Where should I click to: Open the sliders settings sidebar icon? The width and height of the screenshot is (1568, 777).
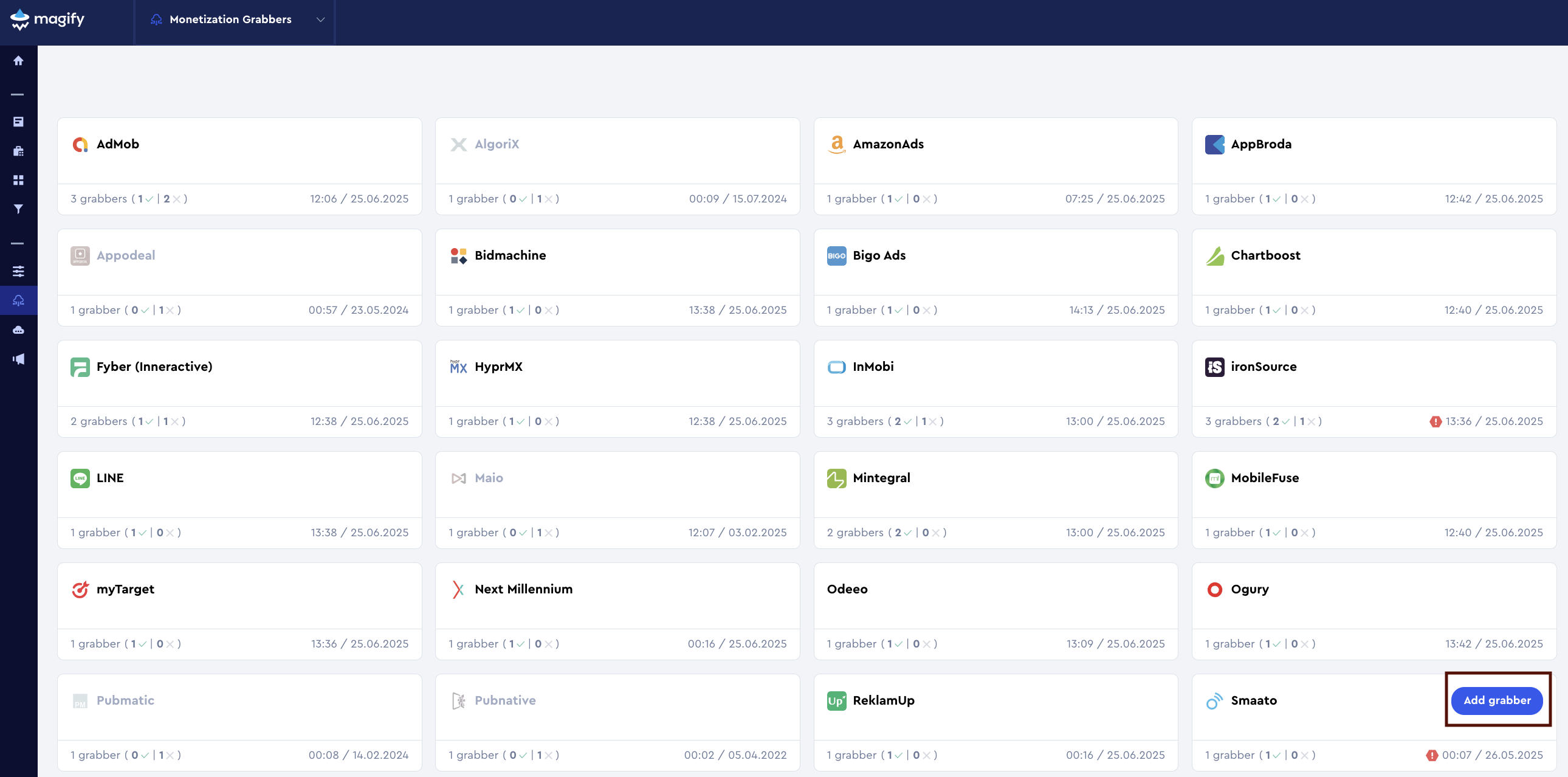[x=18, y=271]
